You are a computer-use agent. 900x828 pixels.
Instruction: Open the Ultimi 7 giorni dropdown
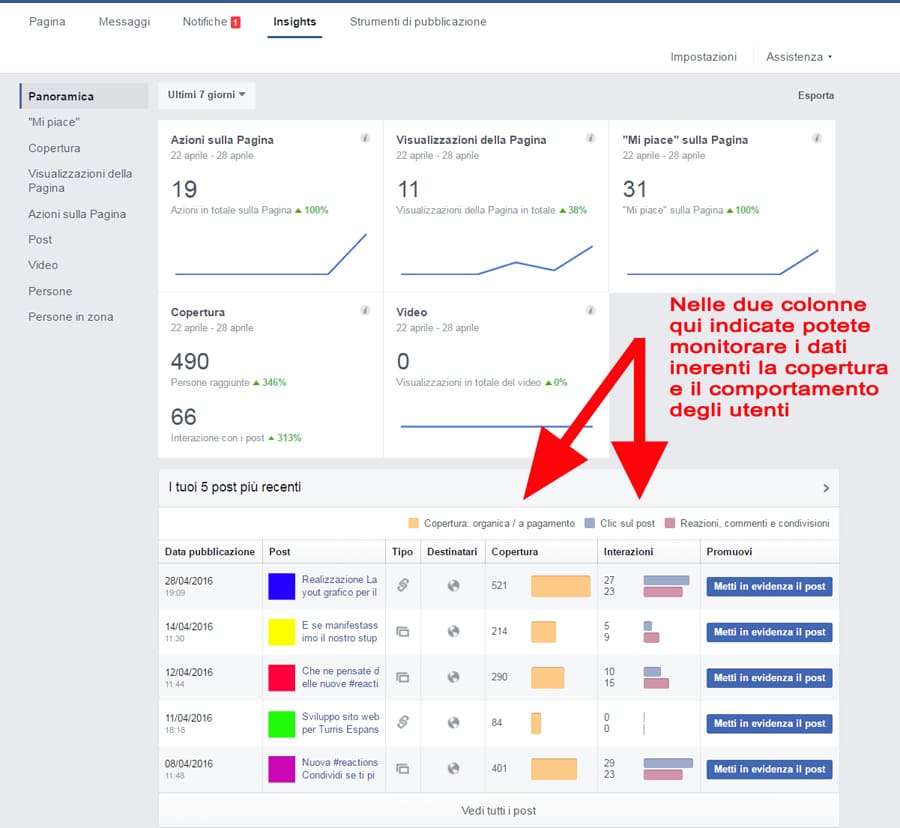[207, 95]
